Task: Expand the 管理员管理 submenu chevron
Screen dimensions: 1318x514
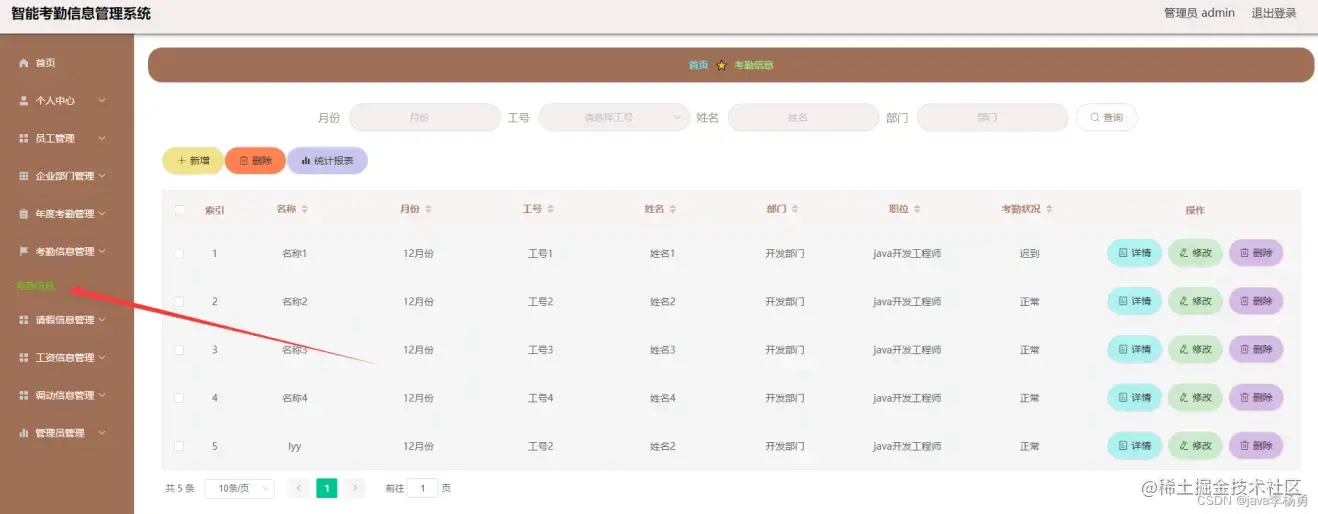Action: point(102,433)
